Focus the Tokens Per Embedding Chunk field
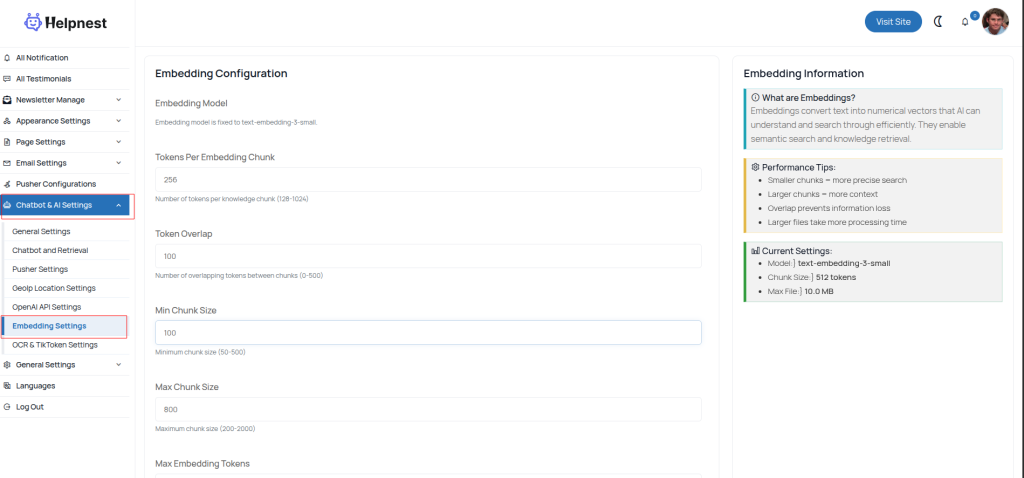 [428, 180]
